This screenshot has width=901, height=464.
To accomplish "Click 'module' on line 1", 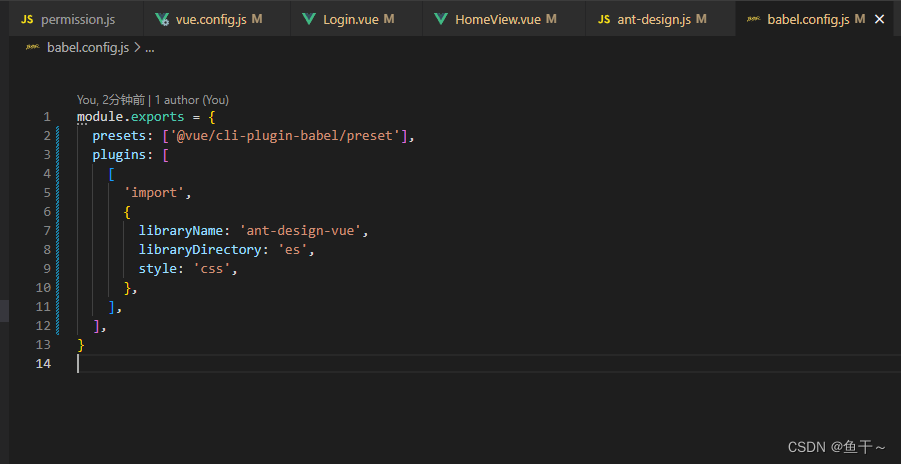I will (100, 117).
